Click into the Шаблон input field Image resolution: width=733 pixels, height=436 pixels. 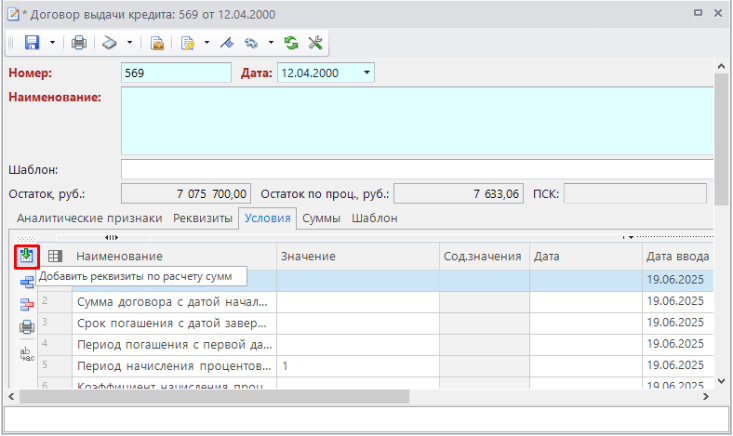(x=416, y=169)
